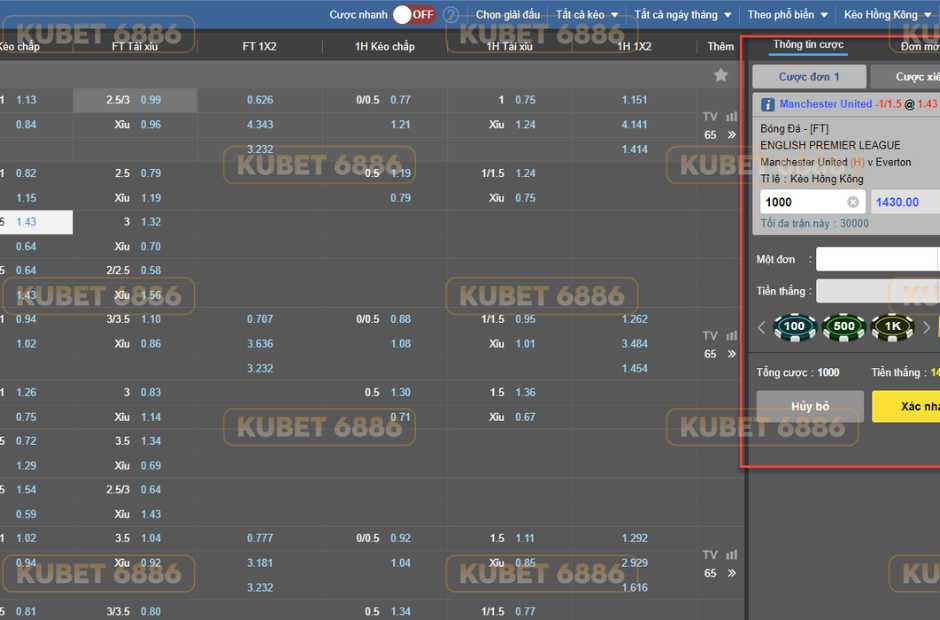
Task: Select the Xỉu odds 0.70
Action: (x=150, y=246)
